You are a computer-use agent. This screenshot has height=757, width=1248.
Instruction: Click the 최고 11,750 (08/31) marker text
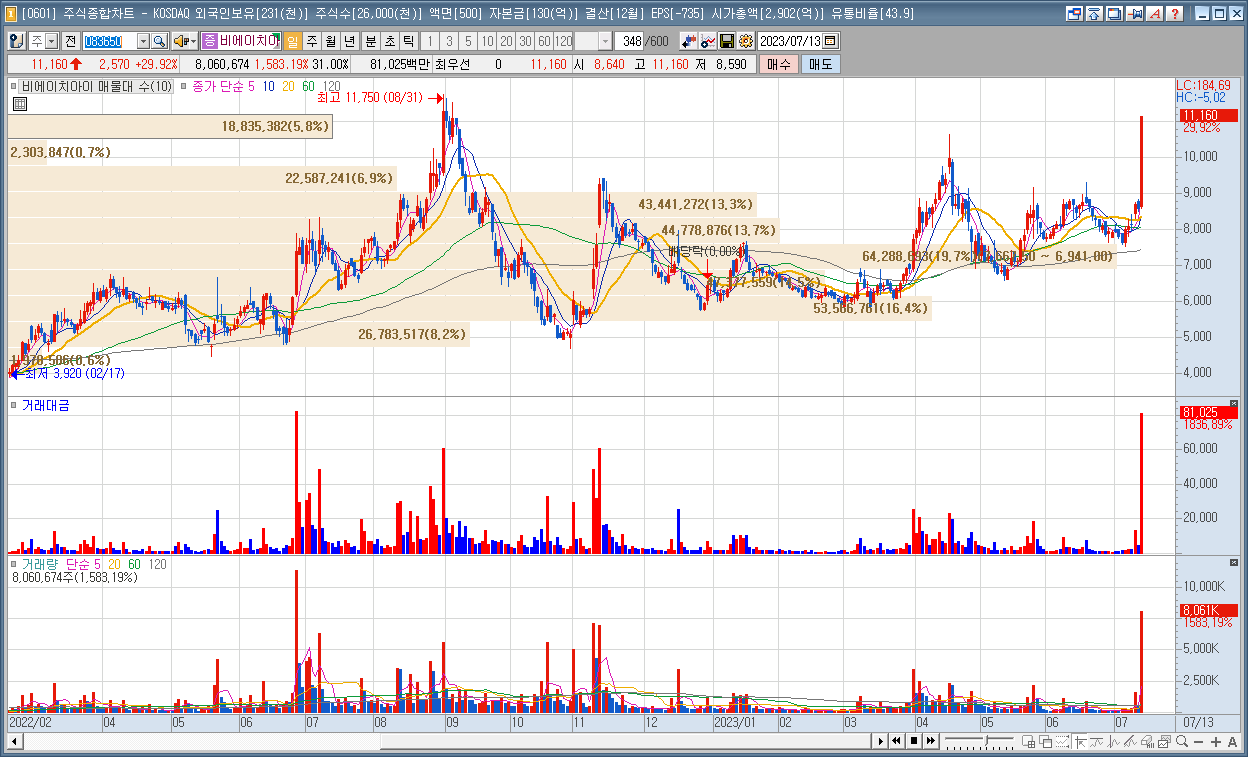[x=369, y=97]
